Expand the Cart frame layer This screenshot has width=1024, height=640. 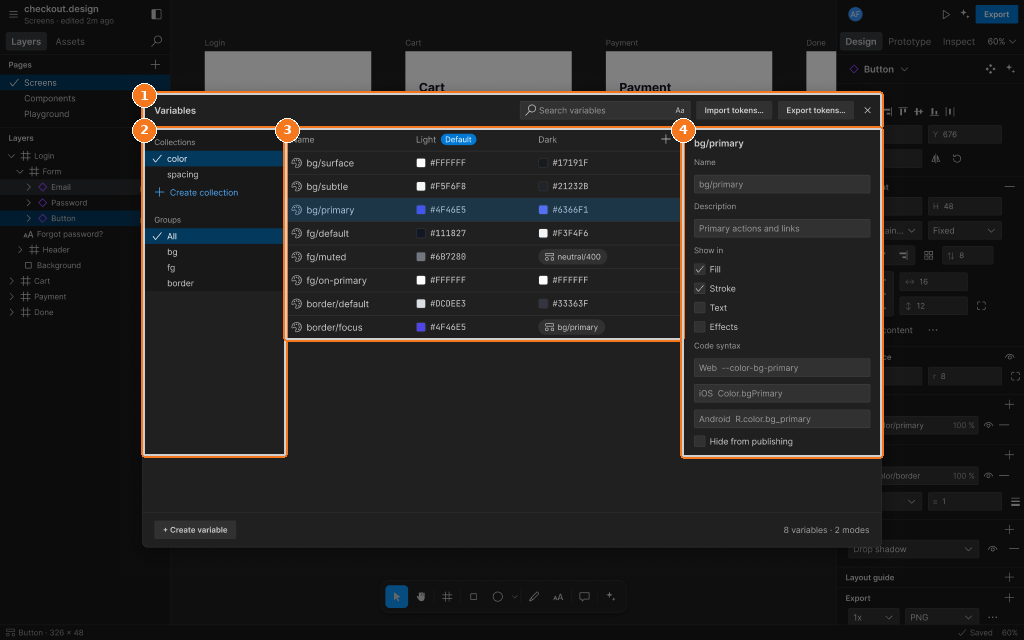click(12, 281)
